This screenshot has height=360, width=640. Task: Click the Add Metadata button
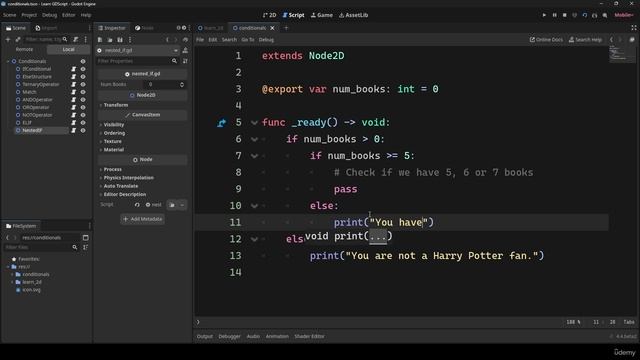click(142, 219)
